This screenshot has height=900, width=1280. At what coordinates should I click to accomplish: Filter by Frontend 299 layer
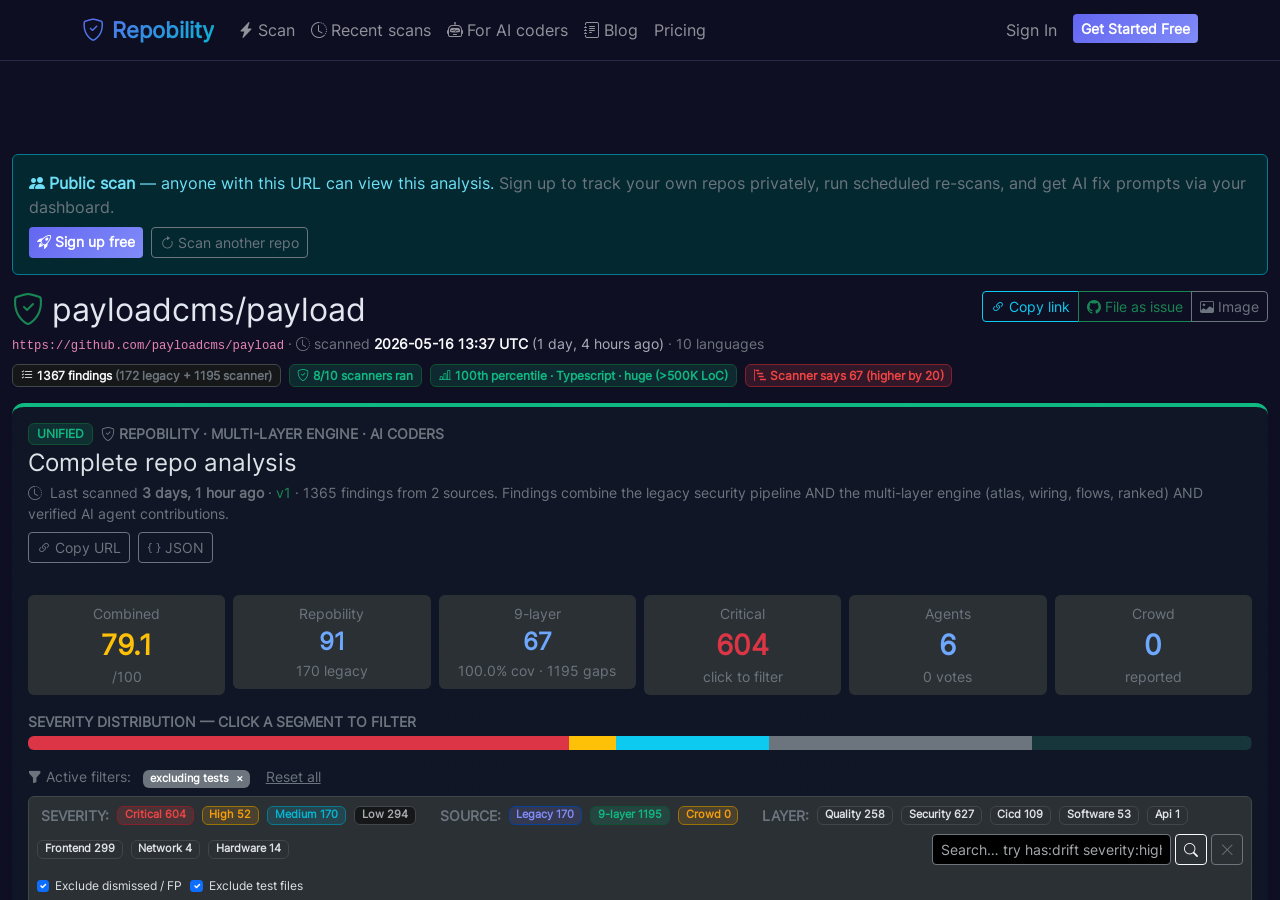click(80, 849)
